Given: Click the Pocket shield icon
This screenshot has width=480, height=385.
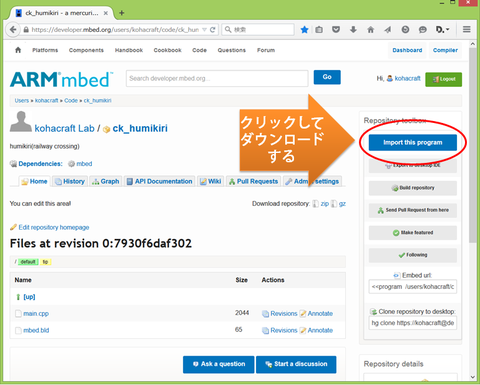Looking at the screenshot, I should tap(336, 30).
